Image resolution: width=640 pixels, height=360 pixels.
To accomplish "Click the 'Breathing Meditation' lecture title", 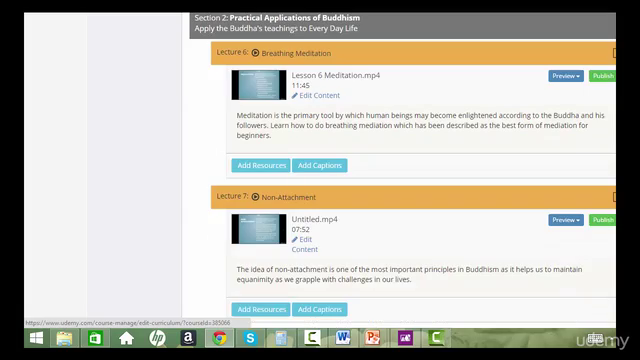I will click(296, 53).
